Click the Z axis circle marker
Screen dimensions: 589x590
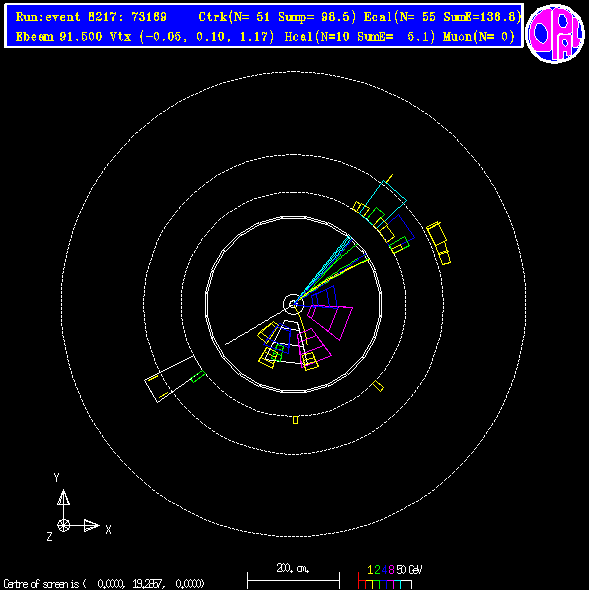[x=63, y=525]
